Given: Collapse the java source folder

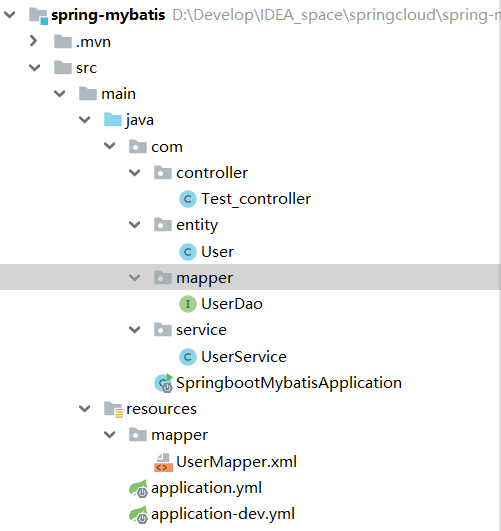Looking at the screenshot, I should (84, 120).
